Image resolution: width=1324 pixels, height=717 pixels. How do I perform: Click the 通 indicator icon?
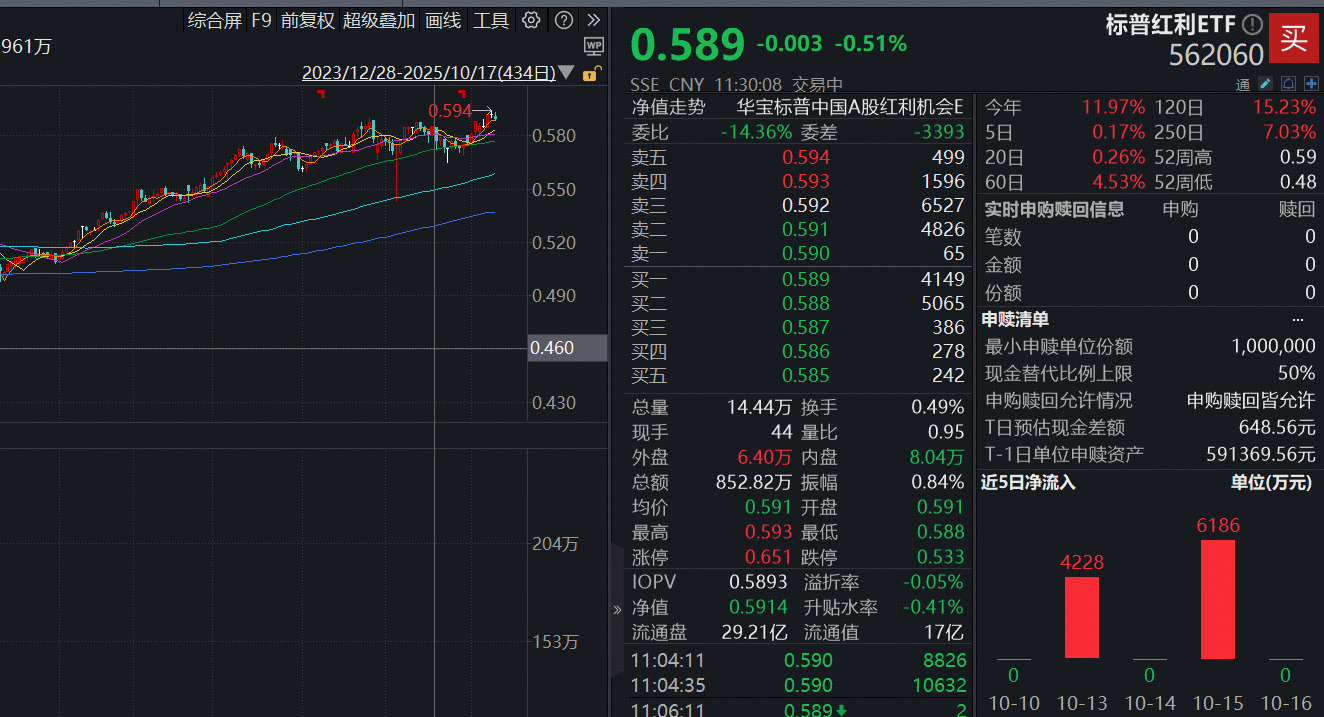click(1243, 84)
